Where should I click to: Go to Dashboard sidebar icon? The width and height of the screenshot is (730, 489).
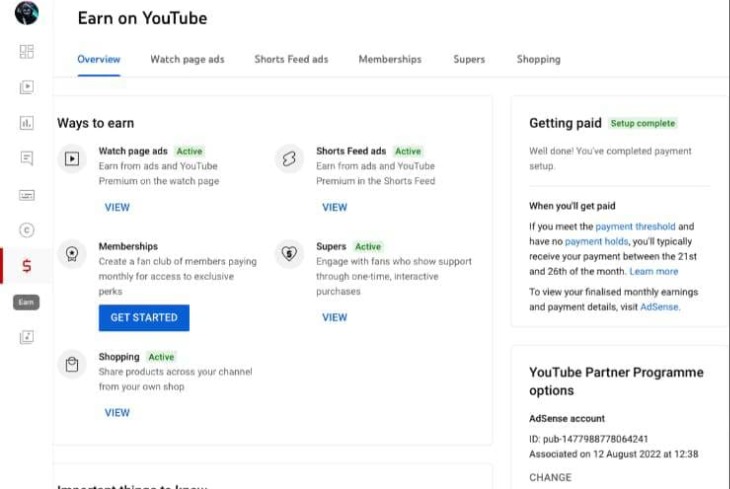[x=27, y=51]
